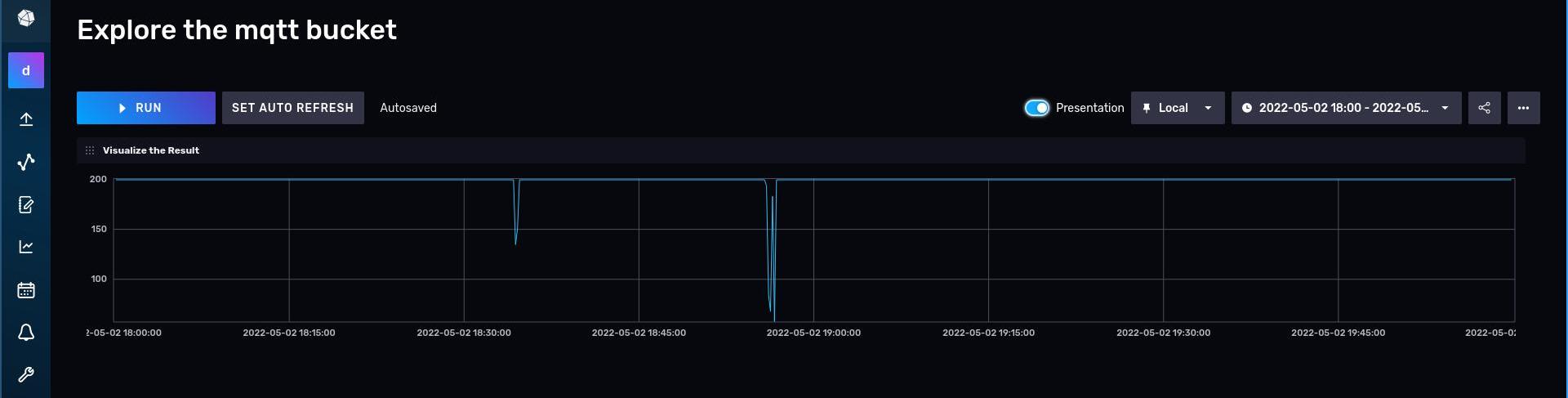
Task: Disable the Presentation mode toggle
Action: click(1036, 108)
